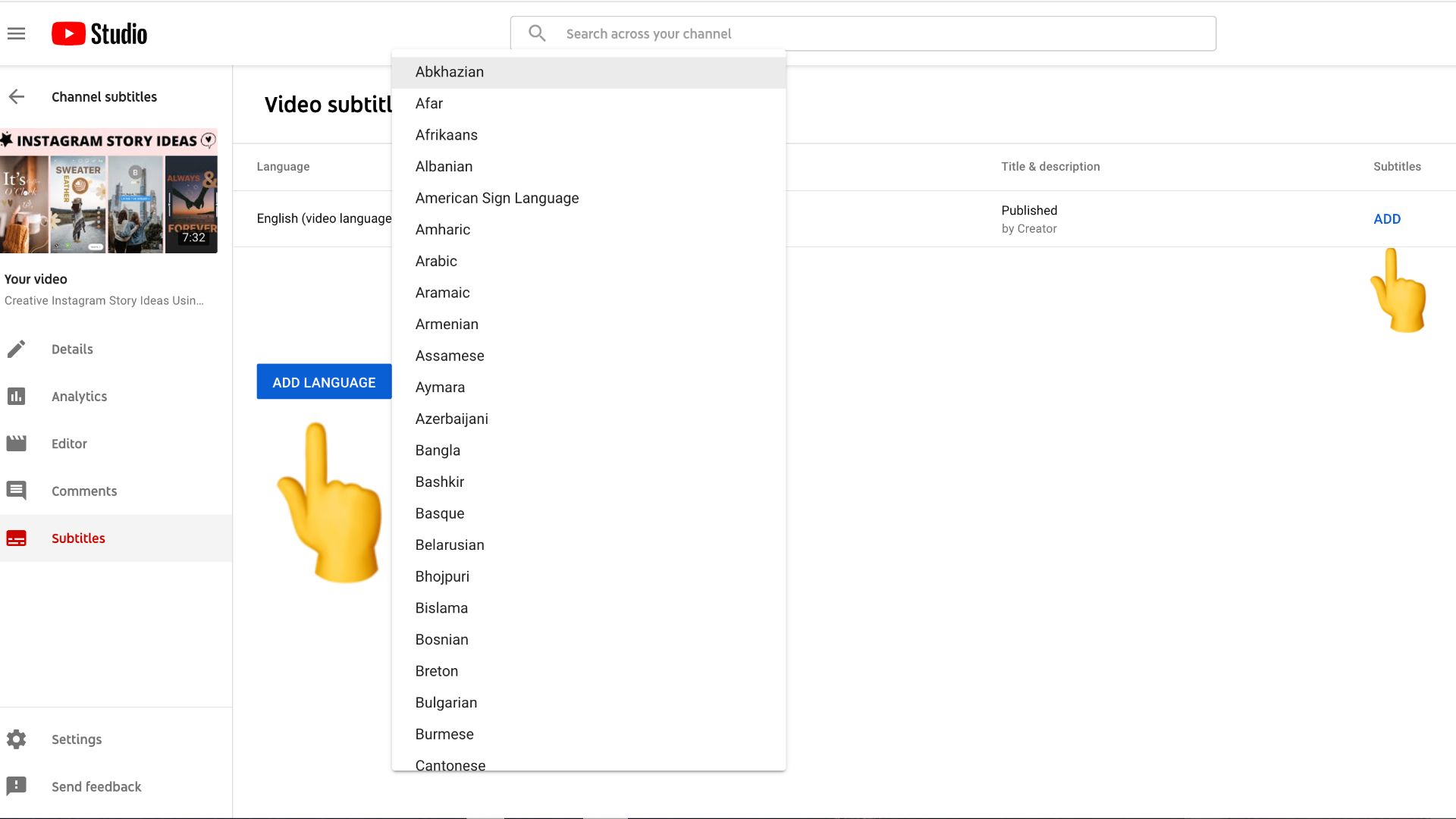This screenshot has width=1456, height=819.
Task: Open the hamburger menu icon
Action: (16, 33)
